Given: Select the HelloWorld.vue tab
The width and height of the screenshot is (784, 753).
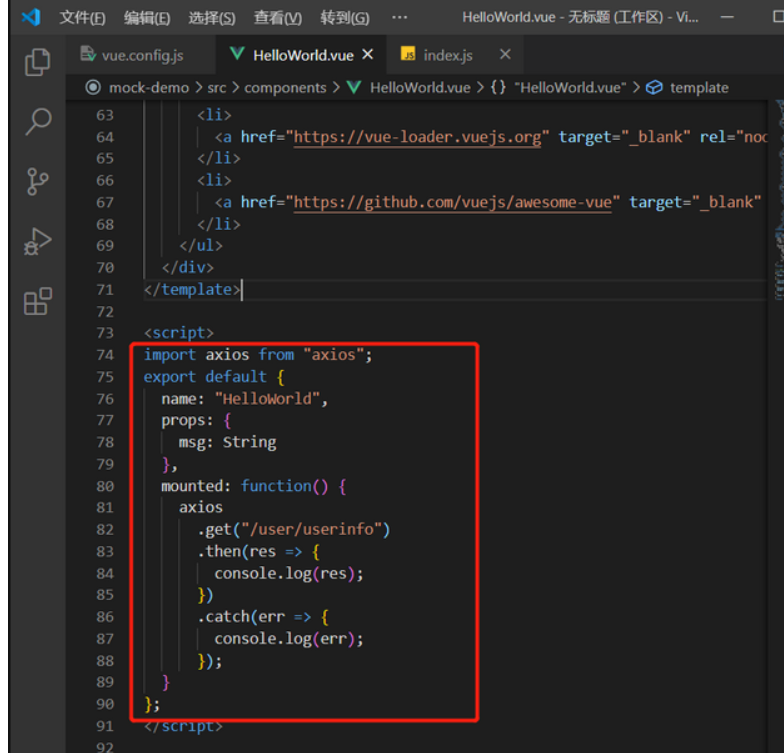Looking at the screenshot, I should tap(302, 55).
